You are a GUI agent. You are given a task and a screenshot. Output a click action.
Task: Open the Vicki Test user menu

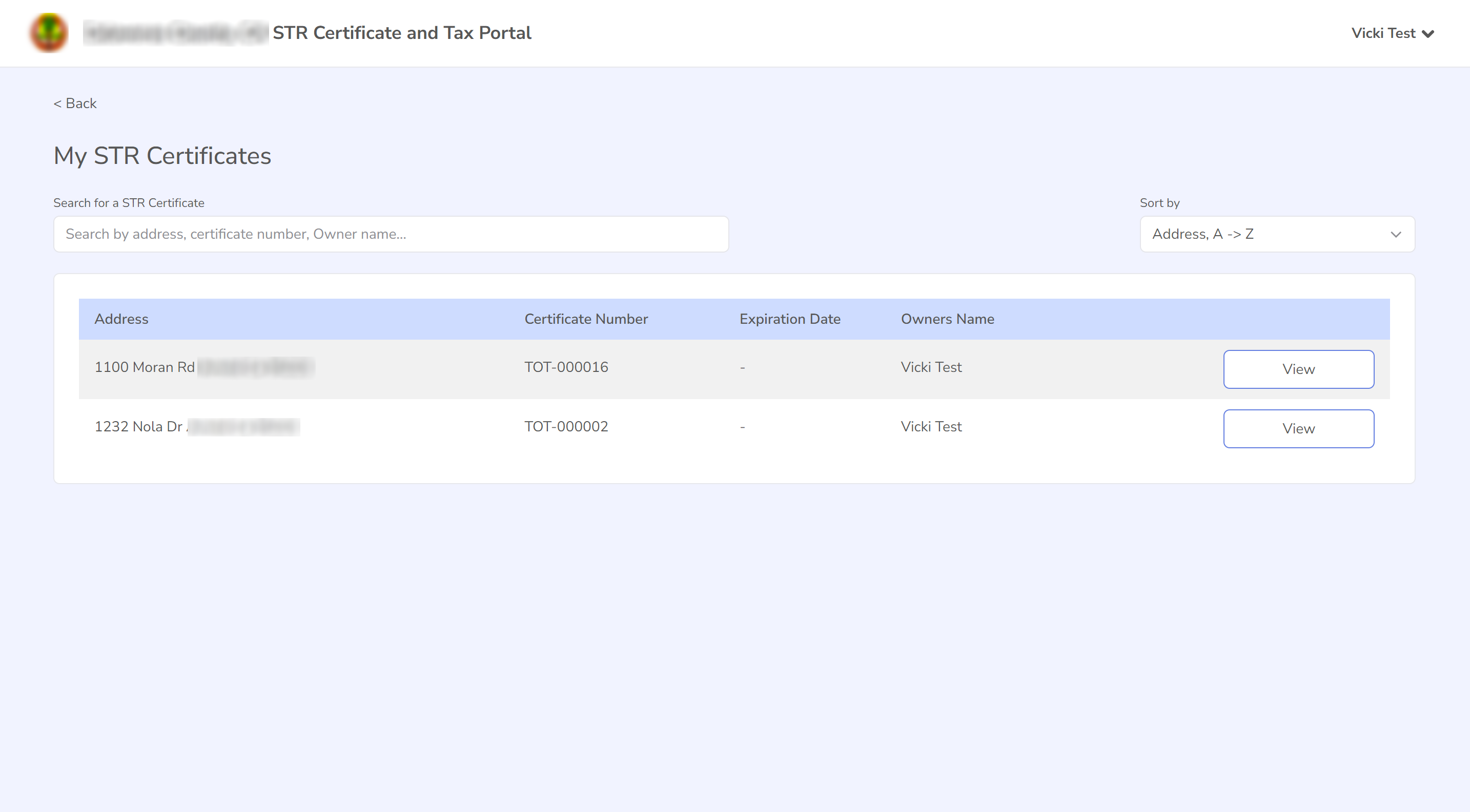(x=1393, y=33)
